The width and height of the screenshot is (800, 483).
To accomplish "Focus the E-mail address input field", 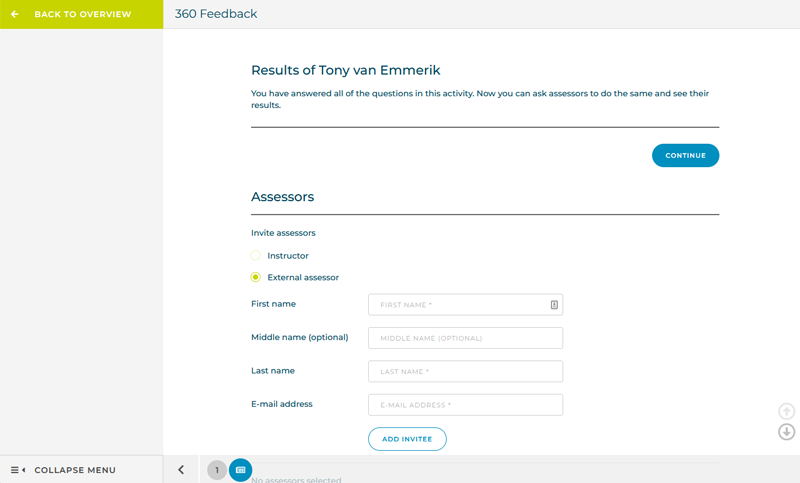I will (465, 405).
